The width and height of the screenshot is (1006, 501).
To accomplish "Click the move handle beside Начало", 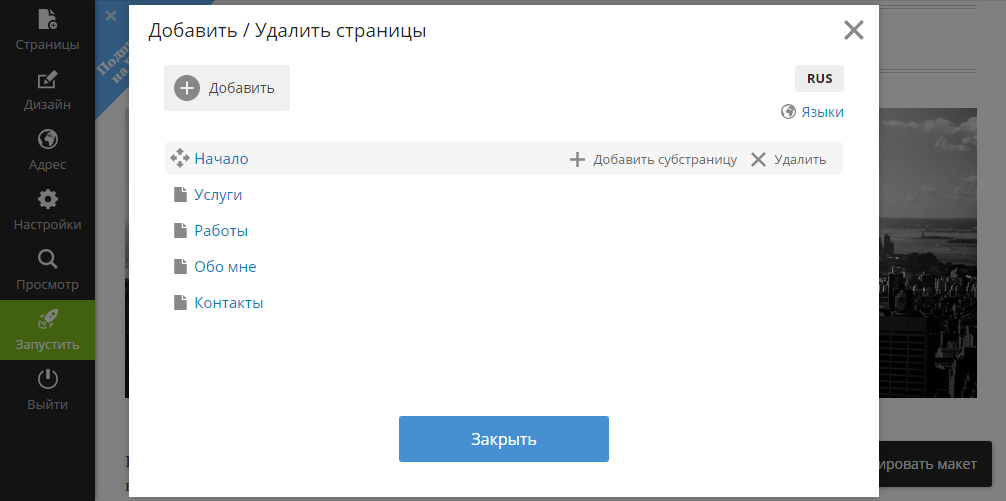I will pyautogui.click(x=180, y=158).
